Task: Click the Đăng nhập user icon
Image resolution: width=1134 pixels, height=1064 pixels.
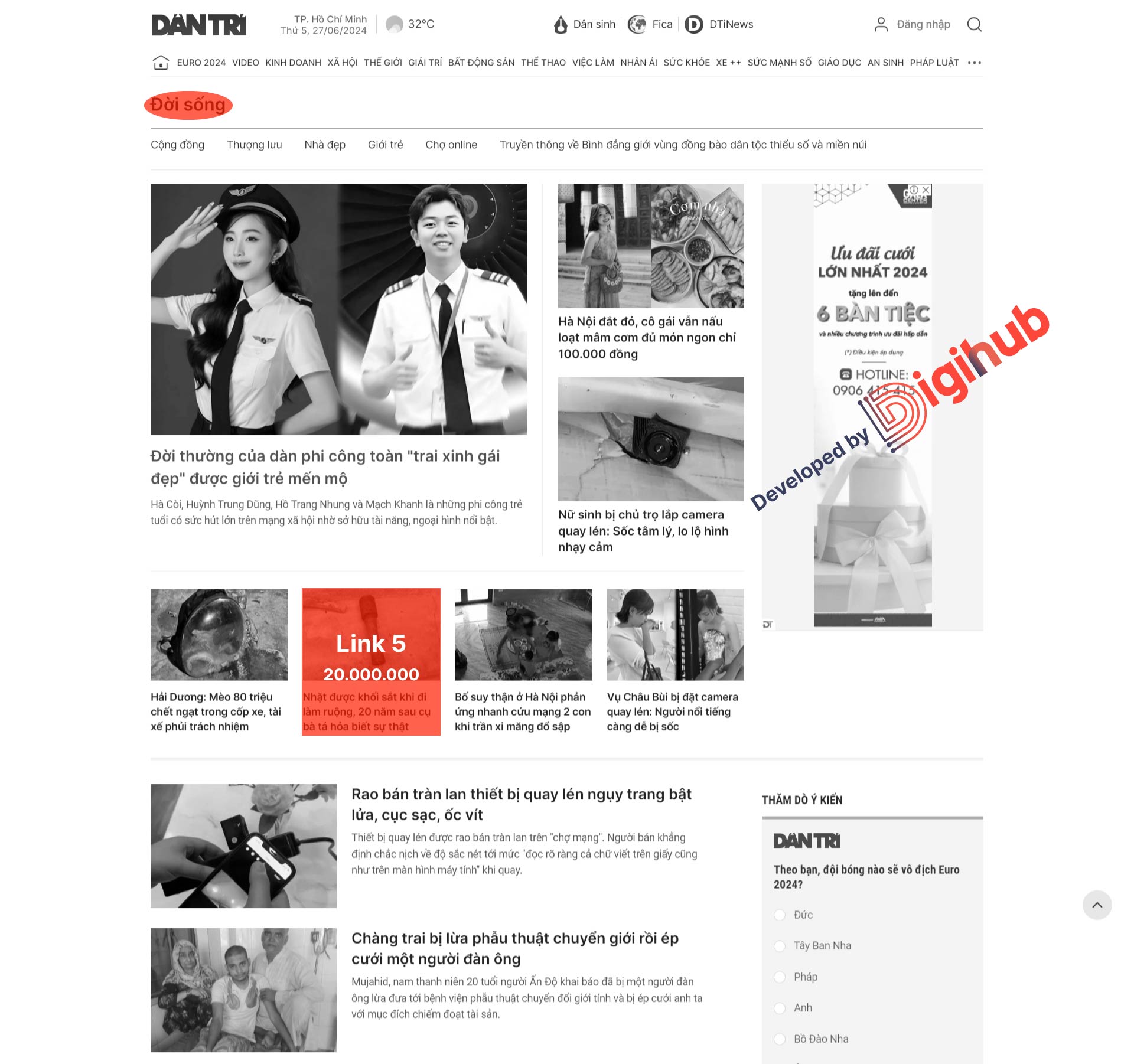Action: (878, 24)
